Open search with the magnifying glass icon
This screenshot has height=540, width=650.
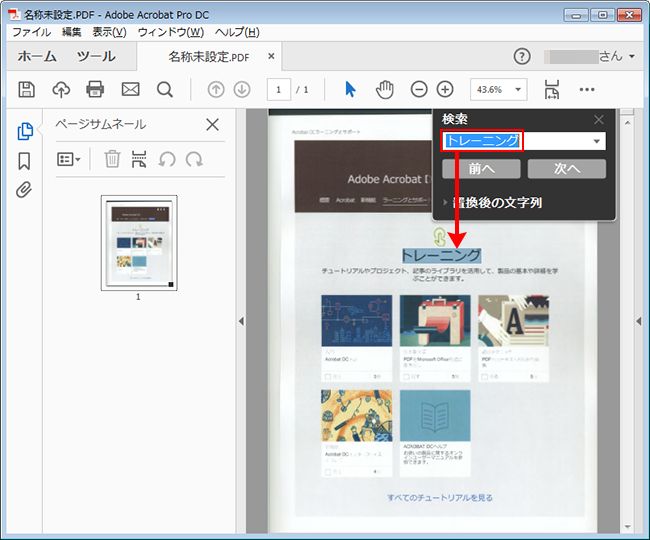[x=165, y=89]
